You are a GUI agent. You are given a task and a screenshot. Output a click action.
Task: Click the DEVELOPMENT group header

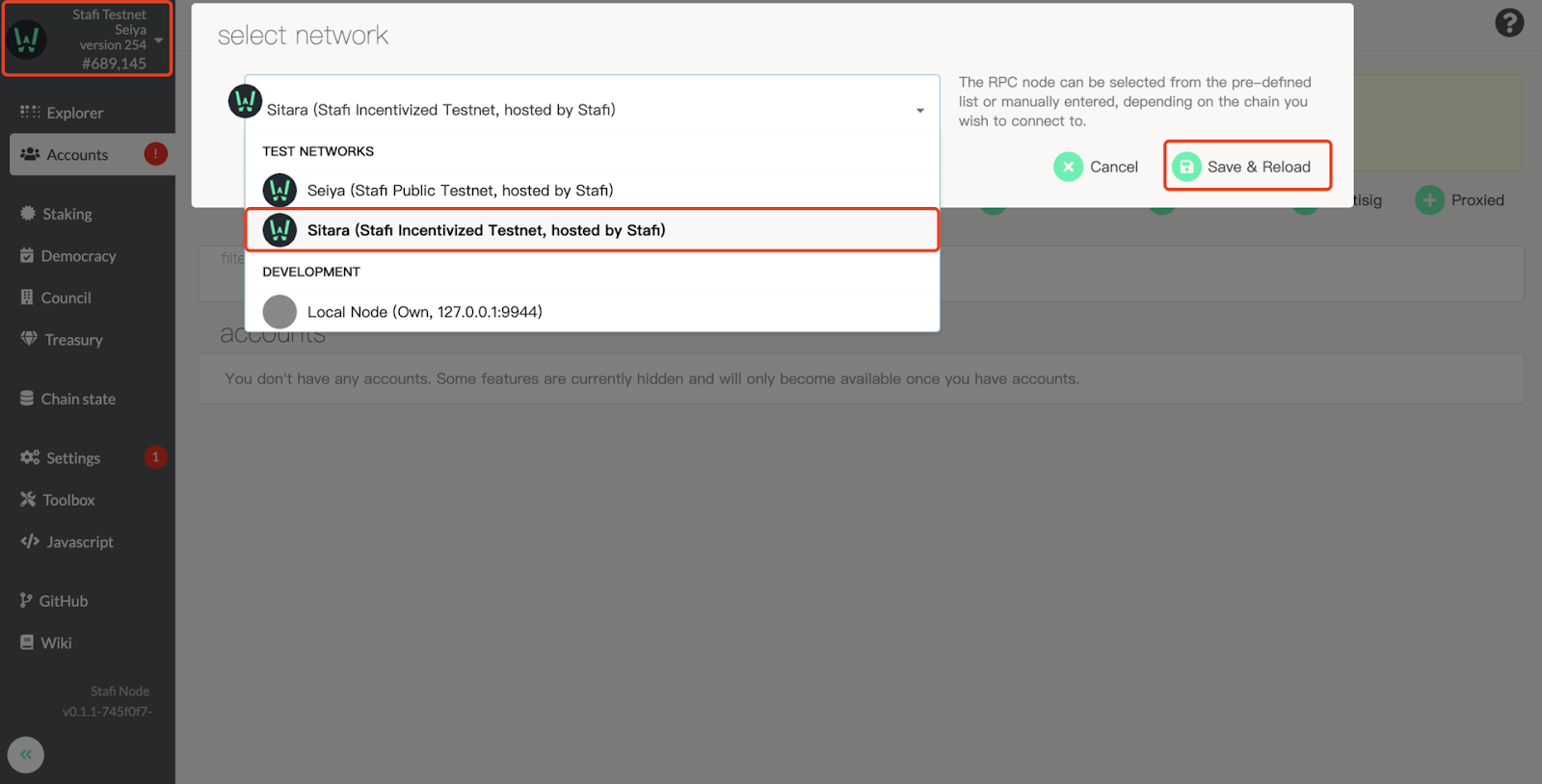[311, 272]
